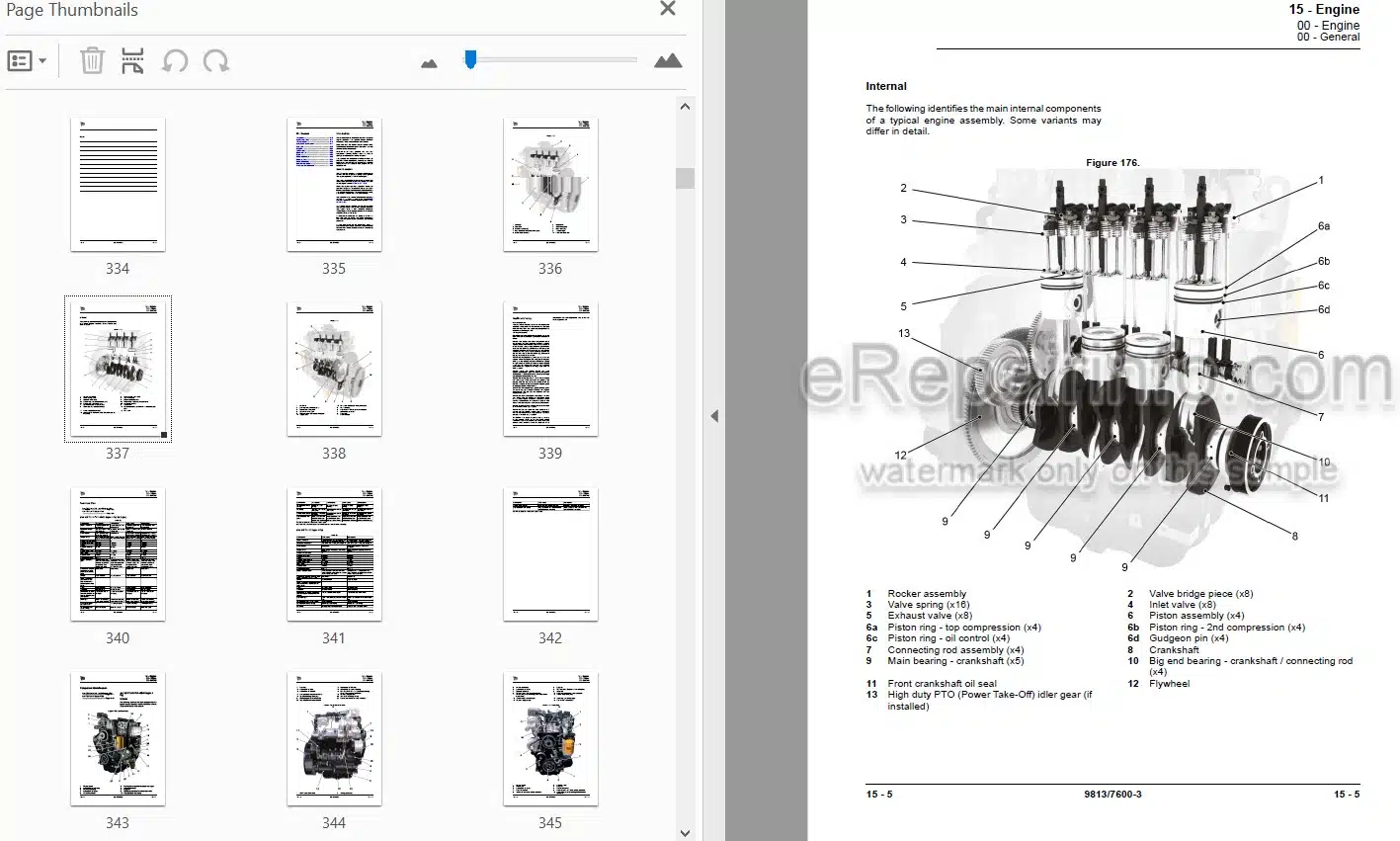This screenshot has width=1400, height=841.
Task: Click the enlarge thumbnail size icon
Action: pyautogui.click(x=668, y=61)
